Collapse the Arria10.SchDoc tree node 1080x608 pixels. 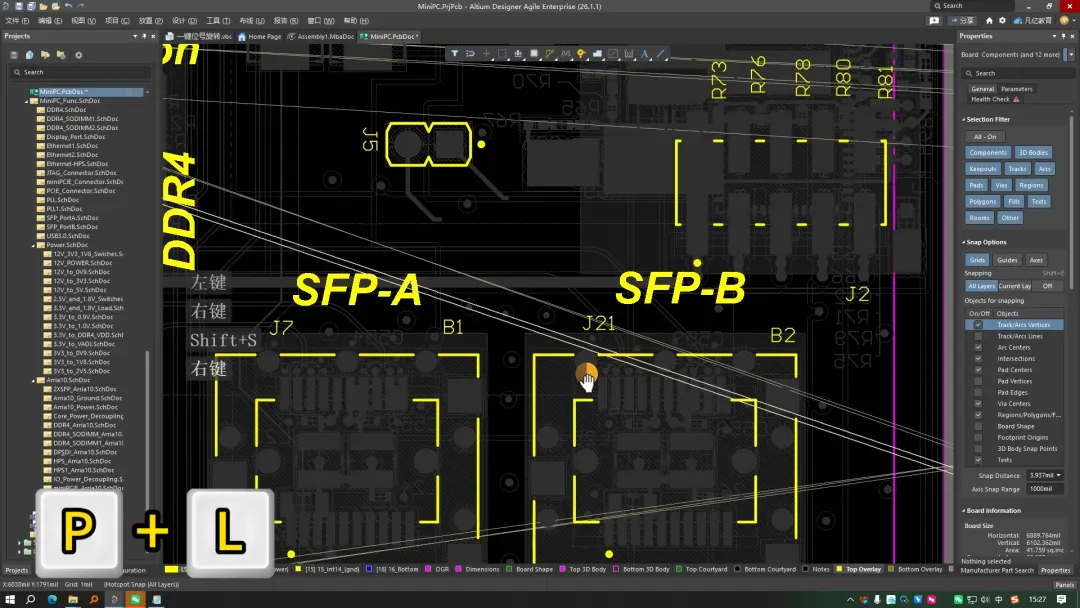(x=33, y=380)
